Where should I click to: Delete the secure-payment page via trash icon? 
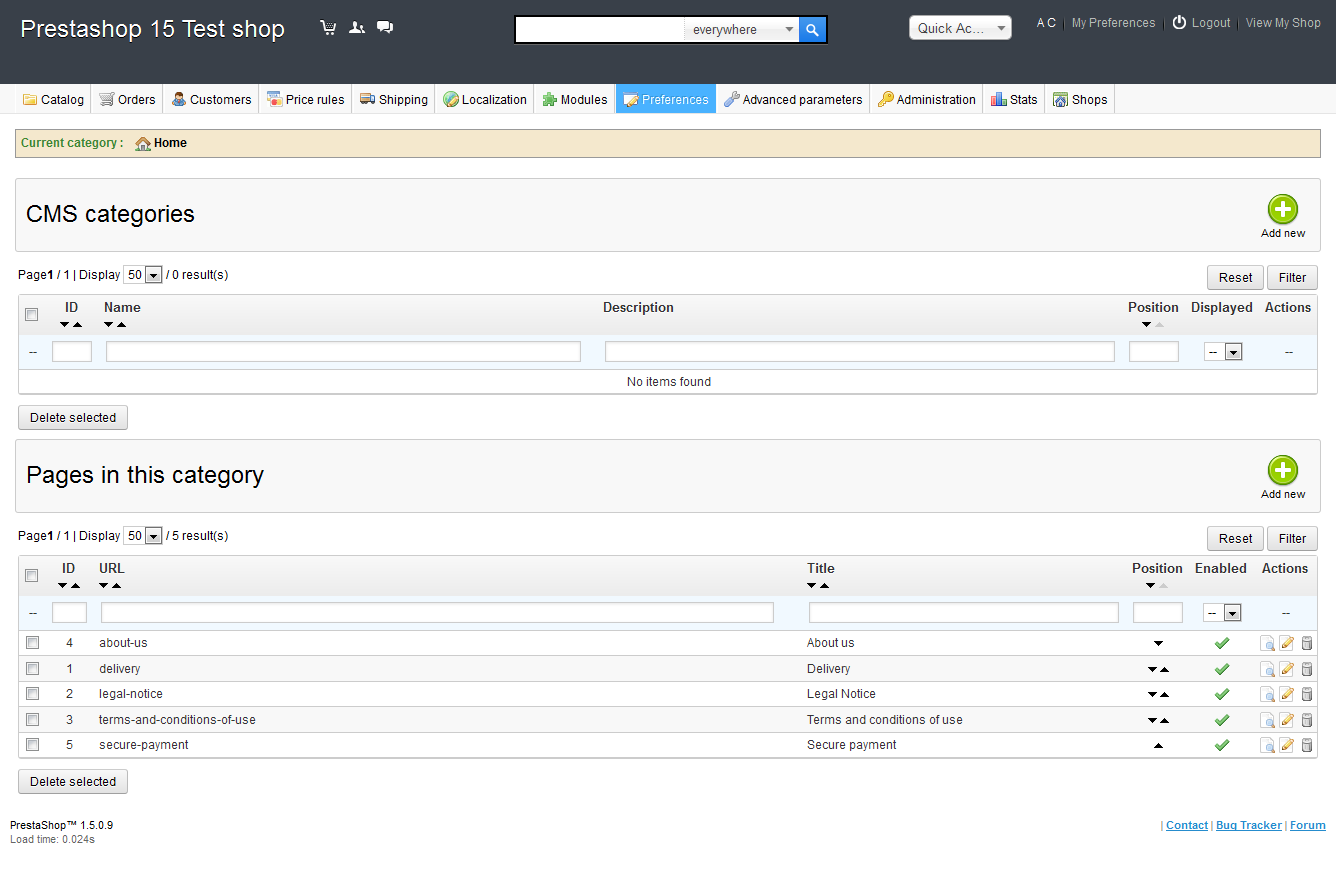[1306, 745]
